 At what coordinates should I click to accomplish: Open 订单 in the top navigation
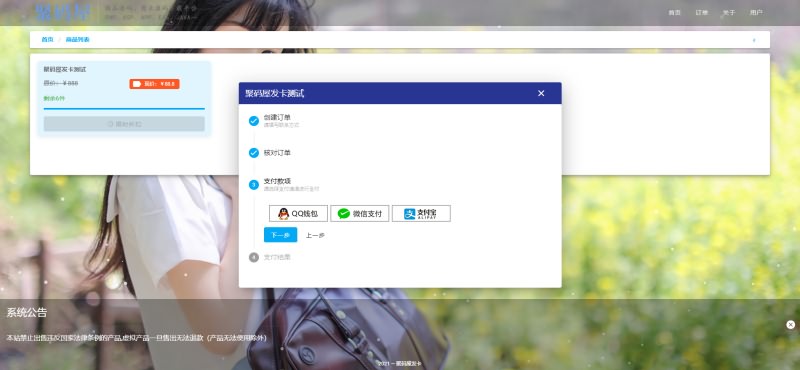pyautogui.click(x=702, y=13)
